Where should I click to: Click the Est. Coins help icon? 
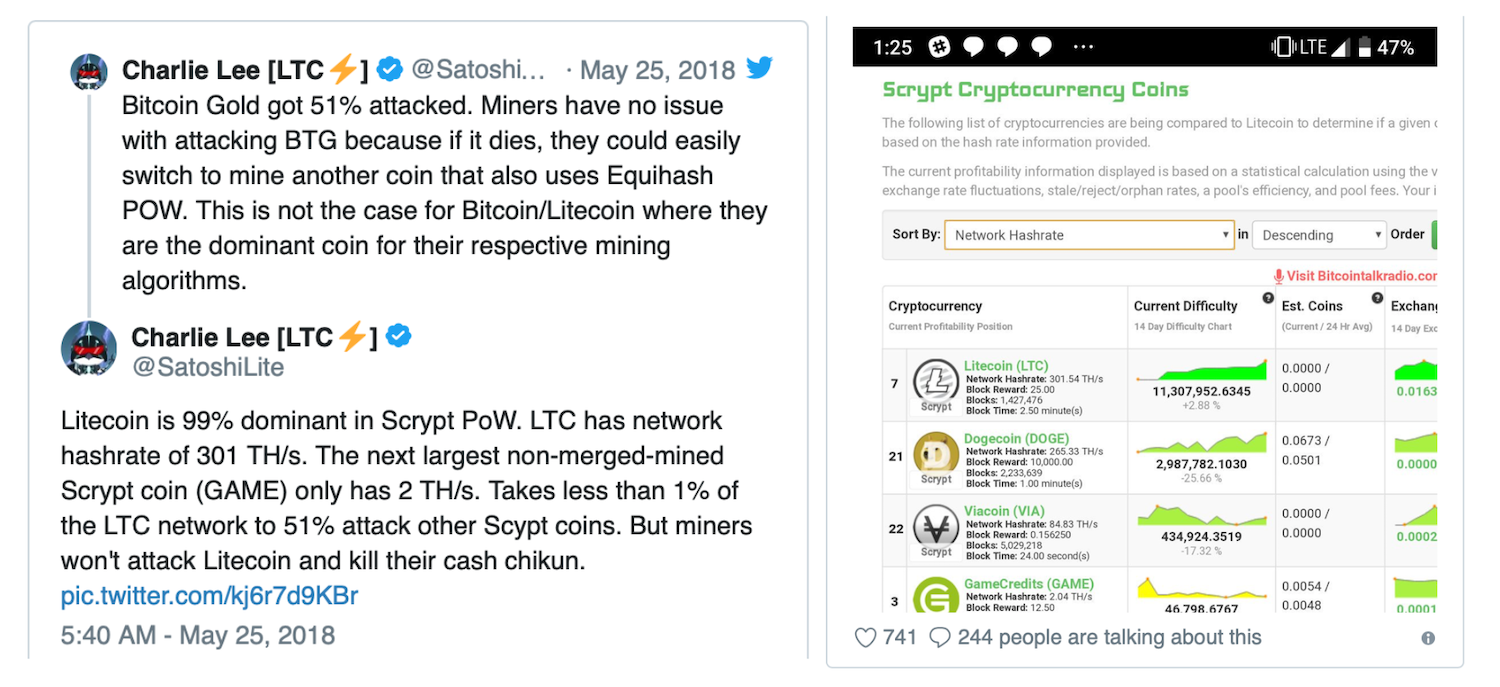click(x=1377, y=298)
